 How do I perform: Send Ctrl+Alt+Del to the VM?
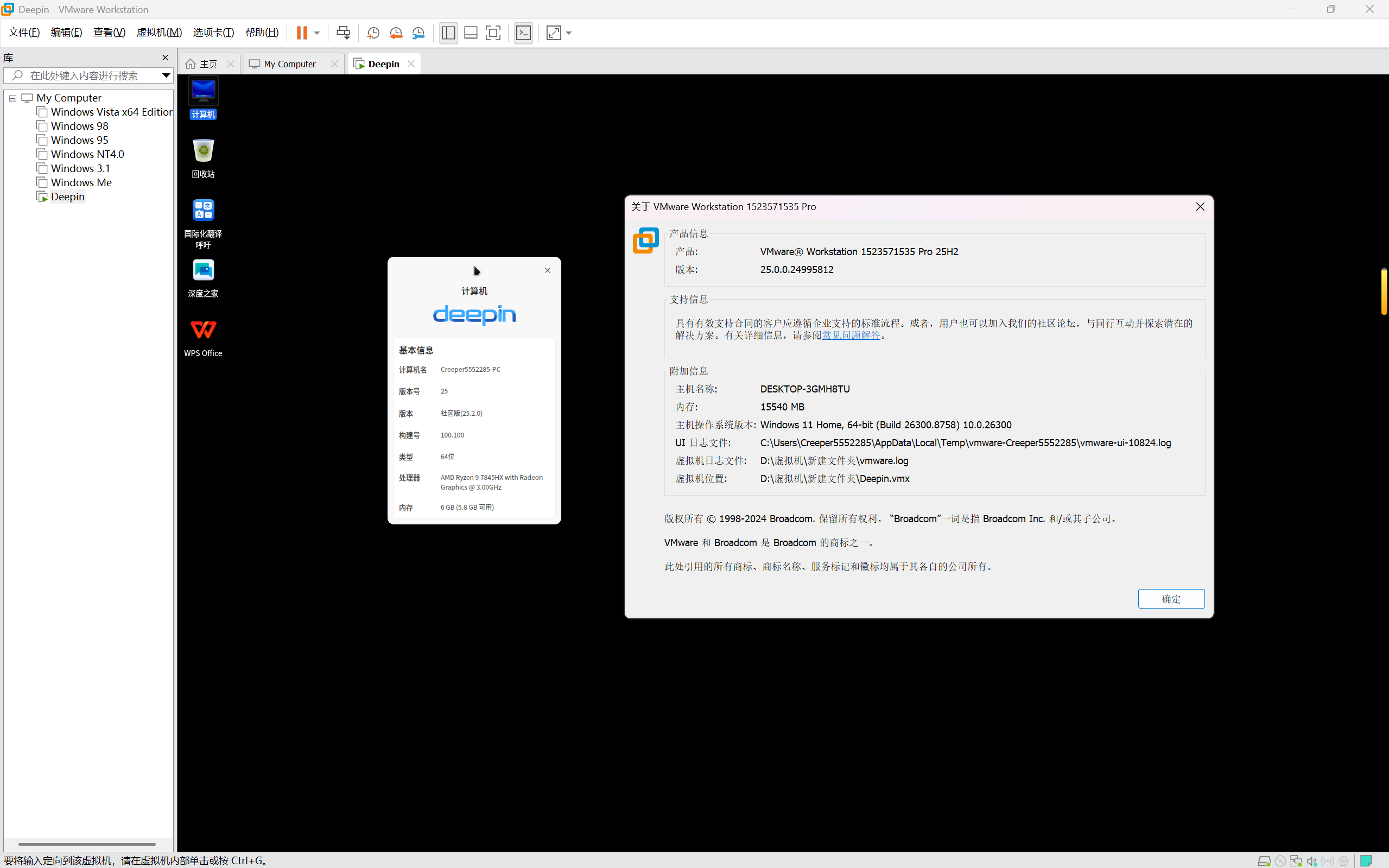343,33
